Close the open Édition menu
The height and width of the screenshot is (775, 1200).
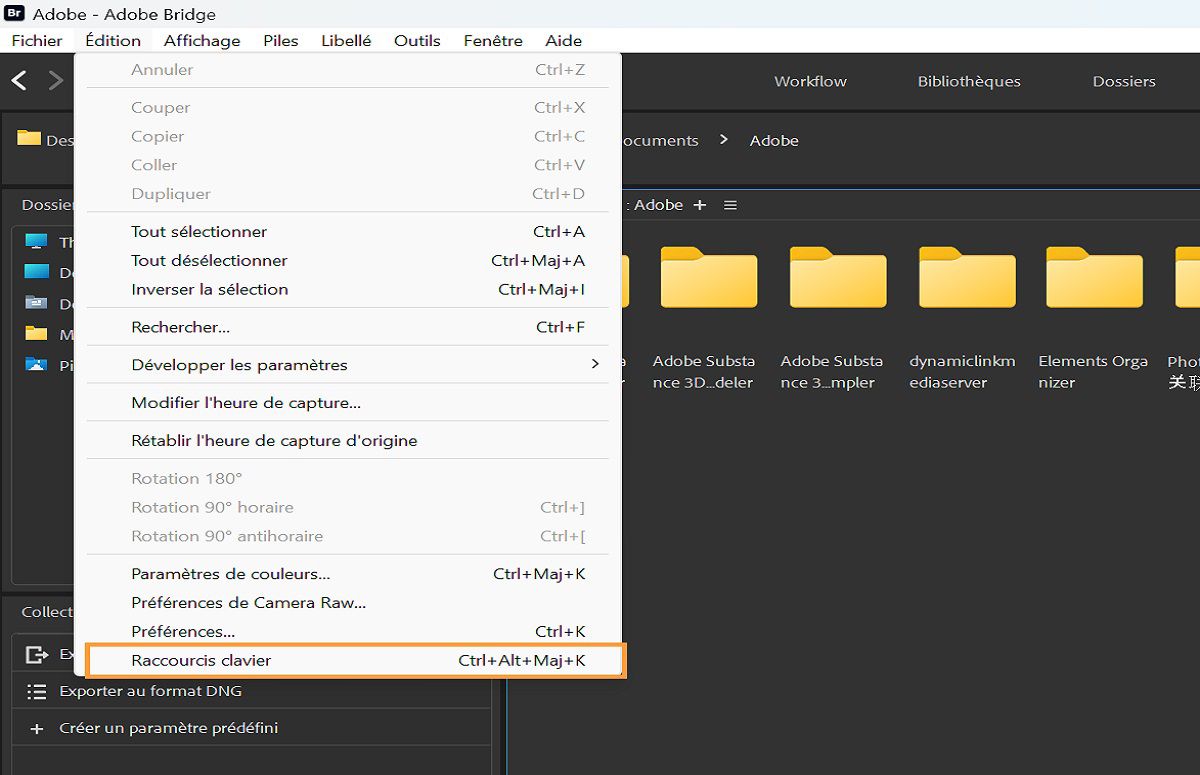point(113,41)
